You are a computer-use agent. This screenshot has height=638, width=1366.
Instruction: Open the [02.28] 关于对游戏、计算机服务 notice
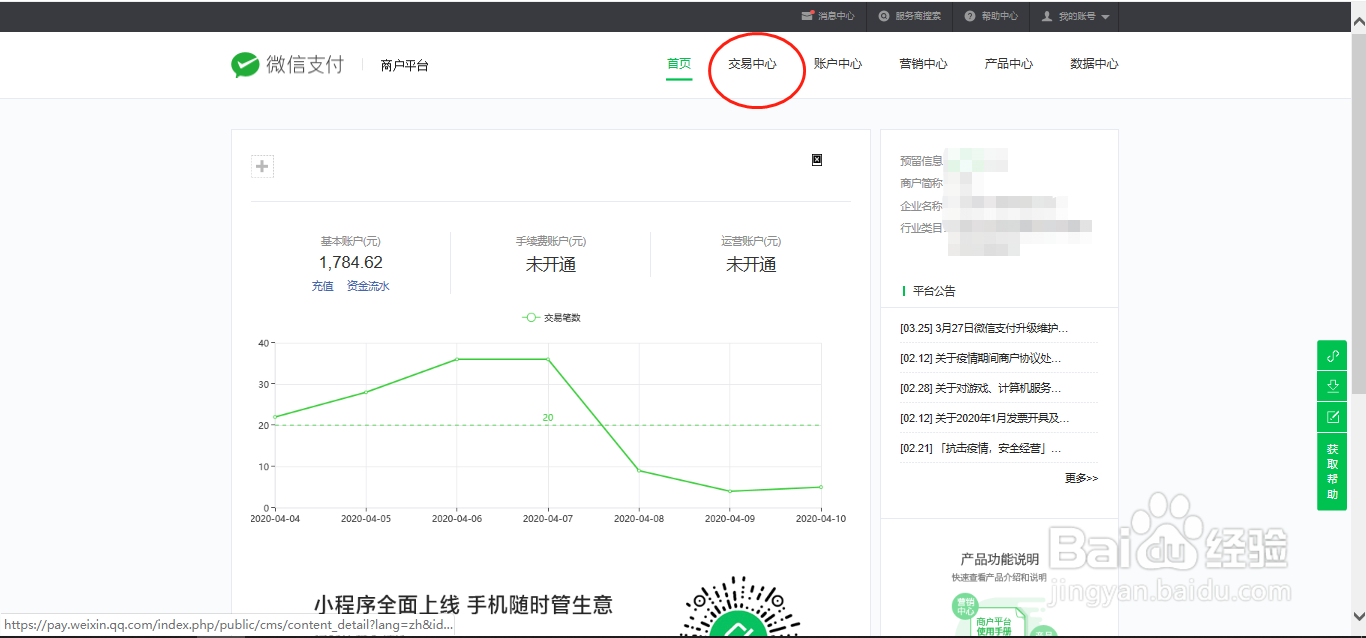point(981,388)
